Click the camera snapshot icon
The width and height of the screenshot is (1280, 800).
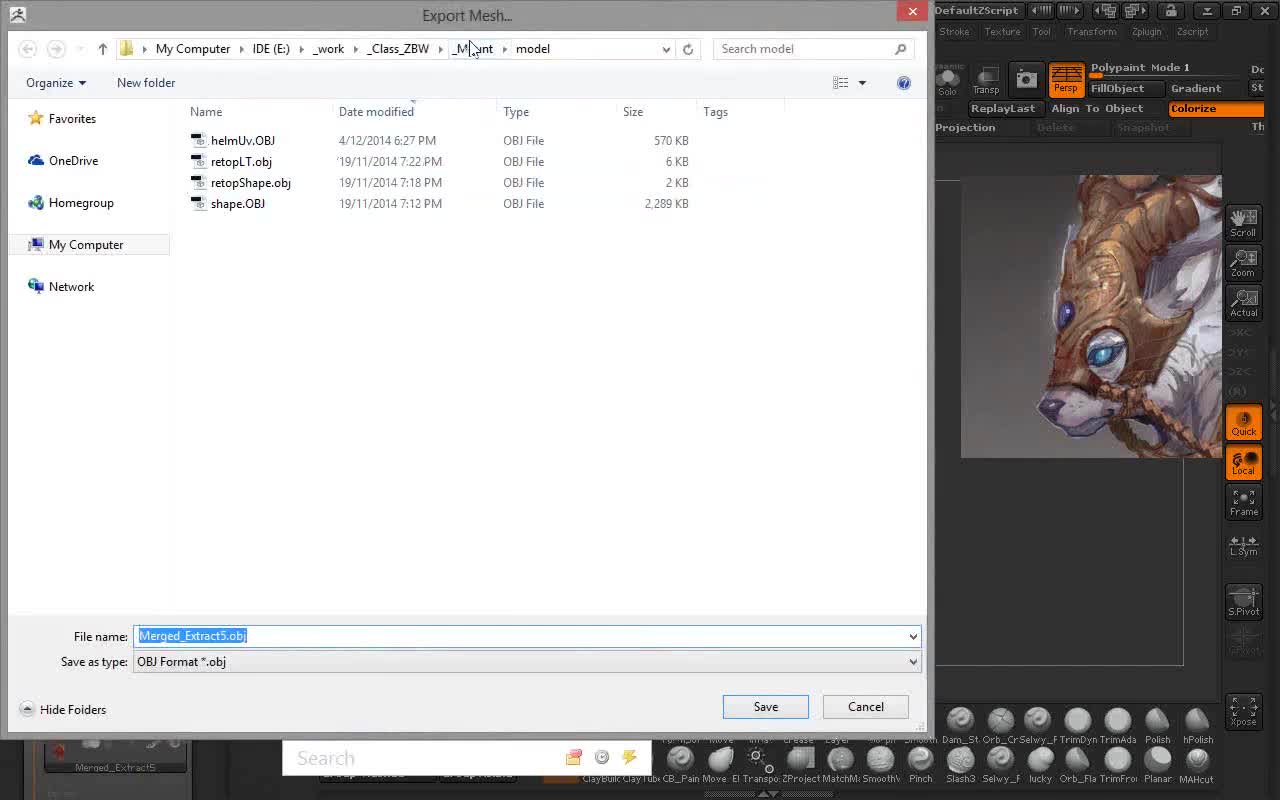[1026, 79]
